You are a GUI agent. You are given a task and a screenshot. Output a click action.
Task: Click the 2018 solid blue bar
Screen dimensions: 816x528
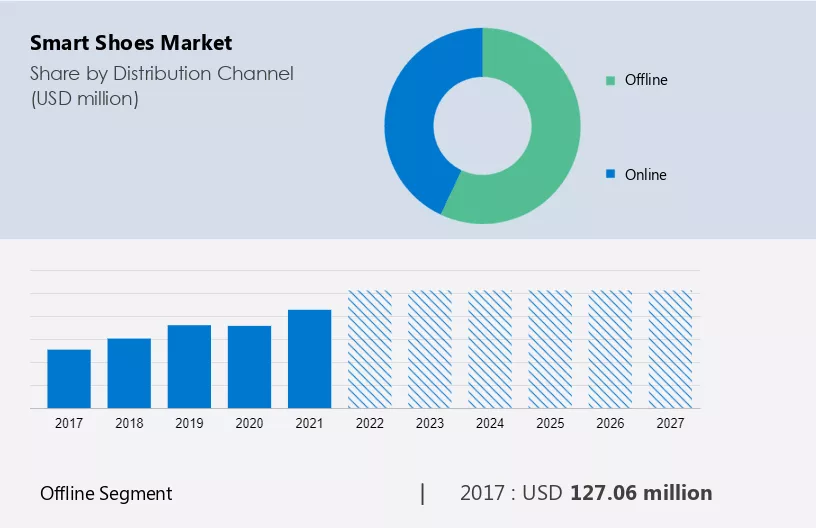click(x=129, y=374)
